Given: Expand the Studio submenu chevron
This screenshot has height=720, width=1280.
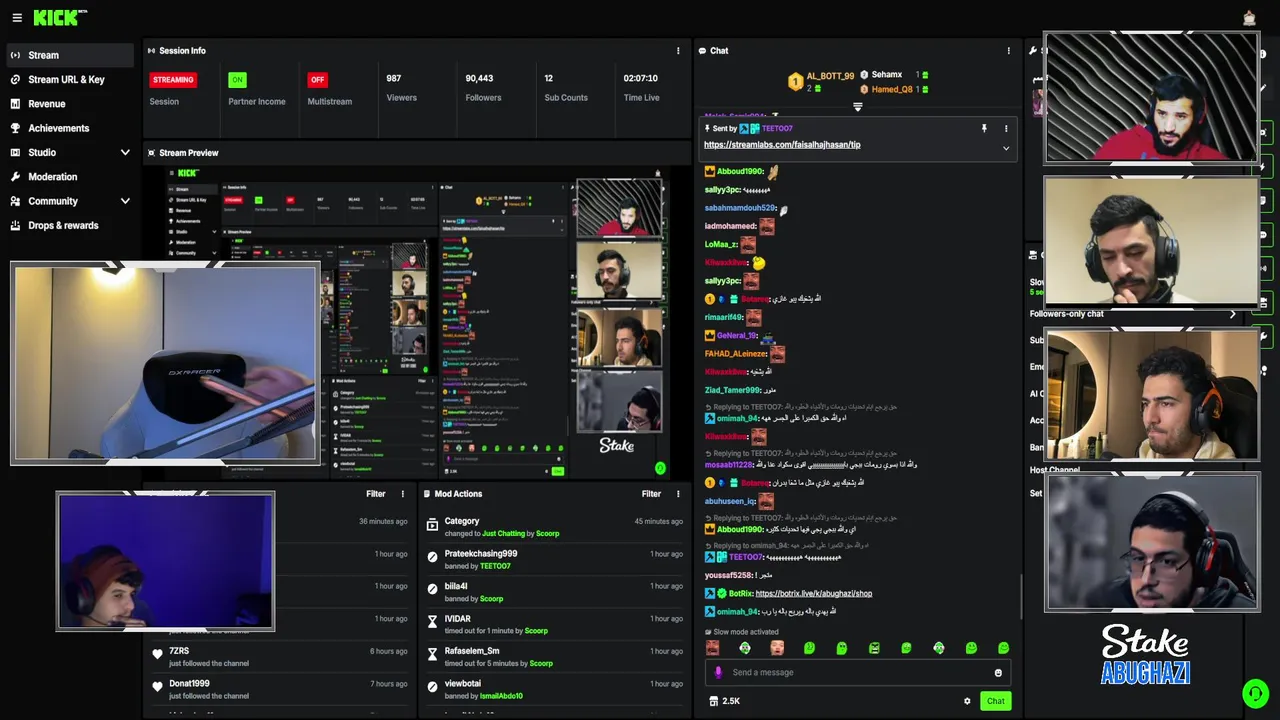Looking at the screenshot, I should pos(125,153).
